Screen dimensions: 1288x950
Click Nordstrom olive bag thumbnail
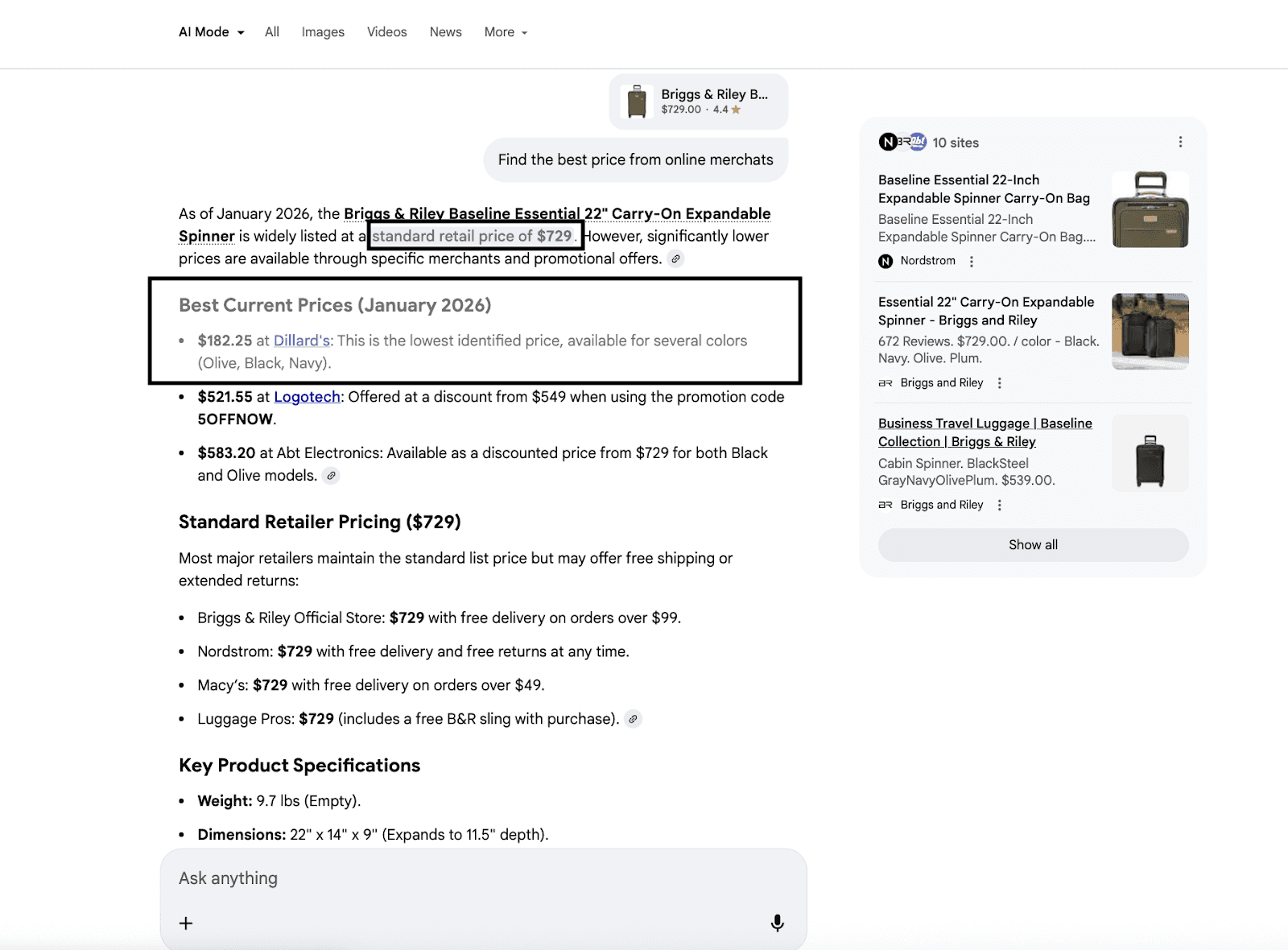click(1150, 209)
